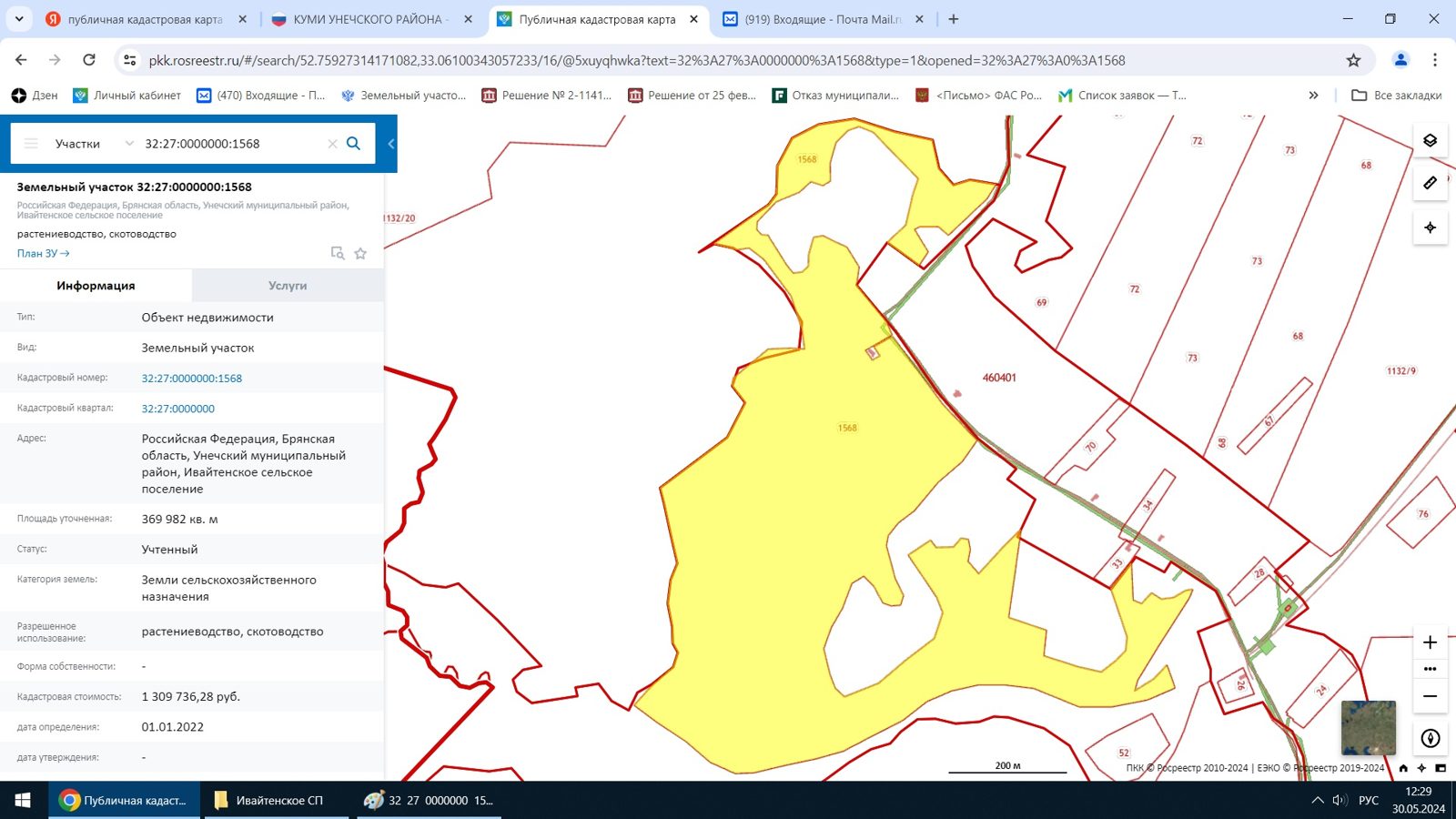The image size is (1456, 819).
Task: Open the План ЗУ link
Action: 43,254
